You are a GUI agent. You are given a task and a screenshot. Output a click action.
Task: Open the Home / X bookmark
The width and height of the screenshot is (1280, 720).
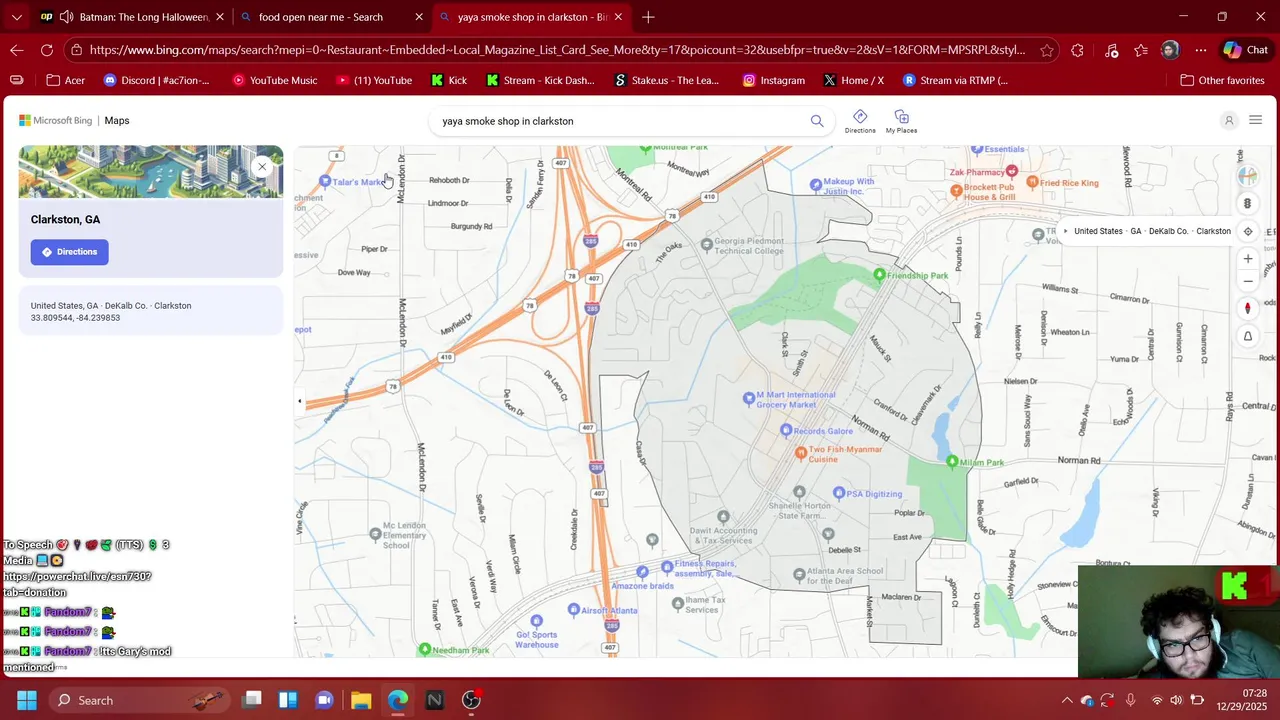pos(853,80)
